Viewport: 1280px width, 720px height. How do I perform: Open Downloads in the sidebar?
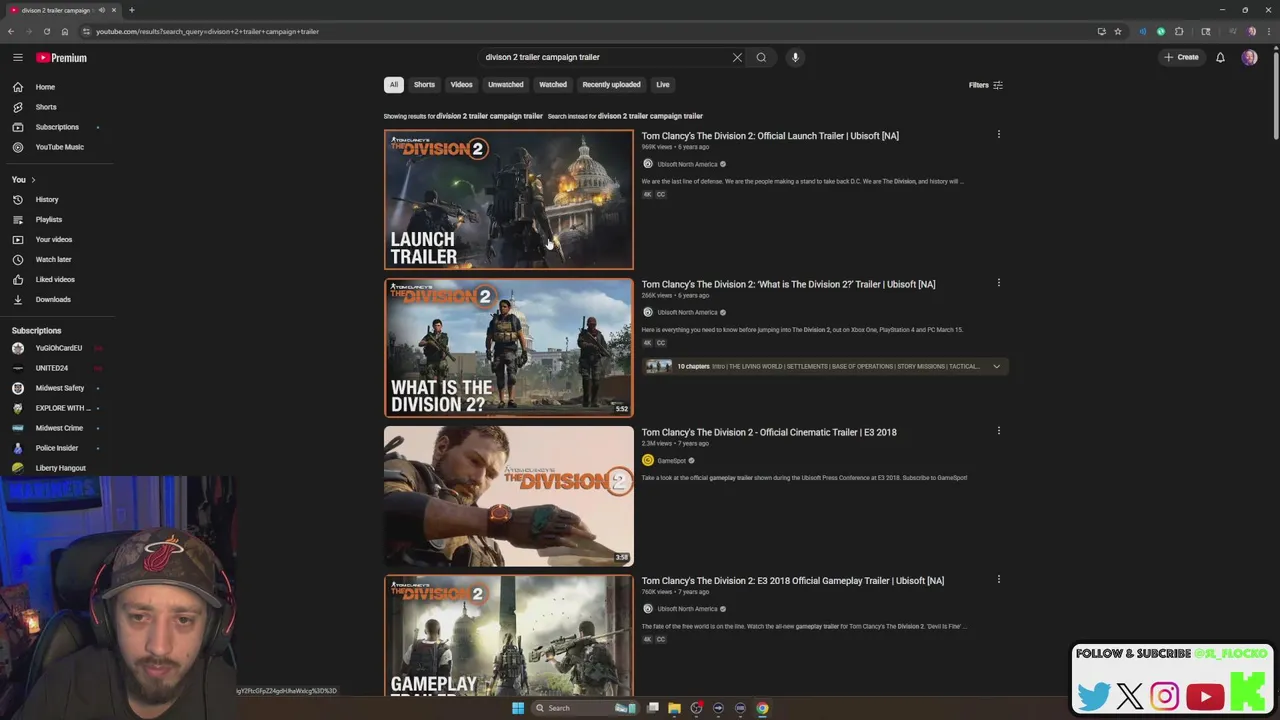click(58, 300)
